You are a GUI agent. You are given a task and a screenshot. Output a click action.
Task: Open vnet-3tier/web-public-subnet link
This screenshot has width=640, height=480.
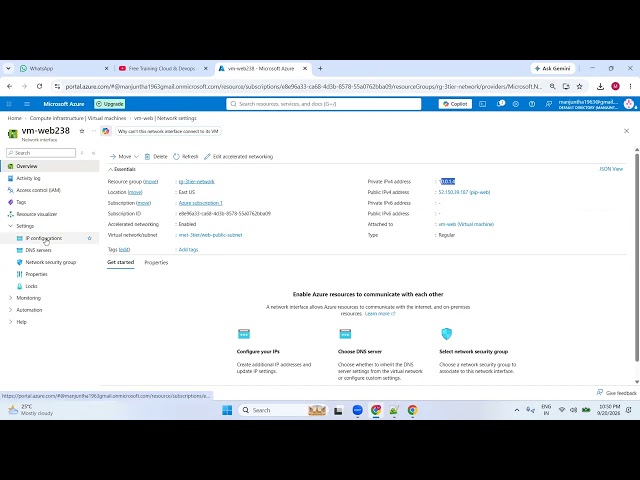pos(211,235)
